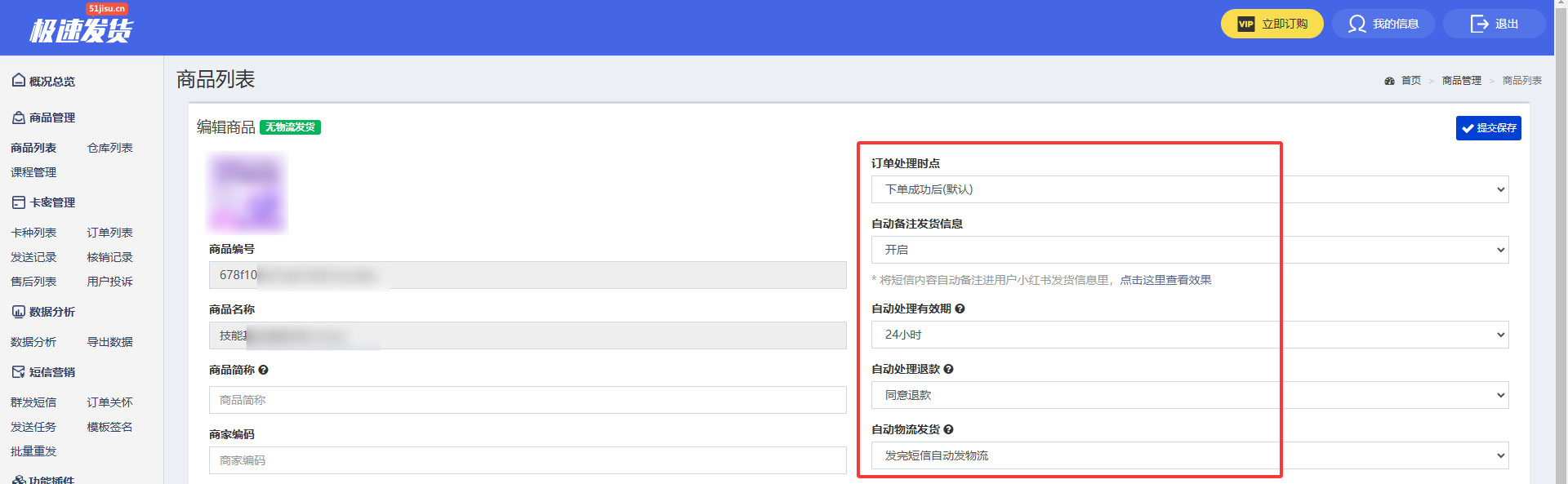Click the 极速发货 logo
The image size is (1568, 484).
81,28
